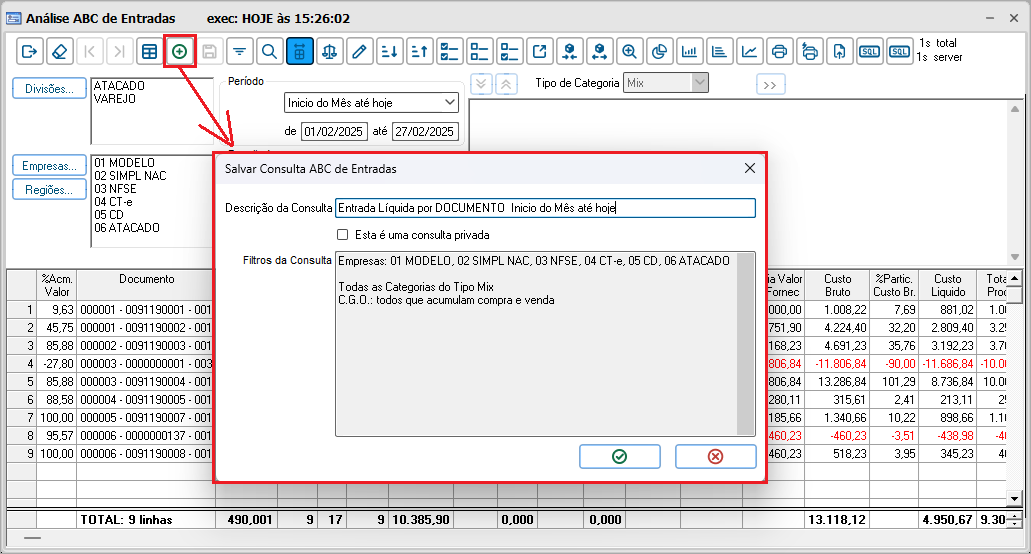Screen dimensions: 1031x554
Task: Open the pie chart icon
Action: [659, 51]
